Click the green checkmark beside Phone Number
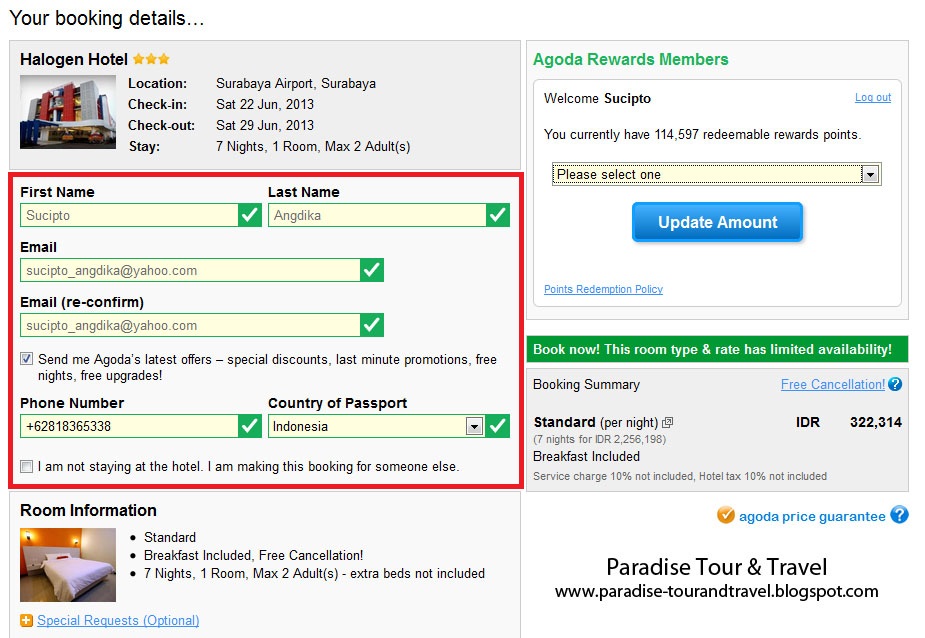The image size is (925, 638). pyautogui.click(x=250, y=426)
